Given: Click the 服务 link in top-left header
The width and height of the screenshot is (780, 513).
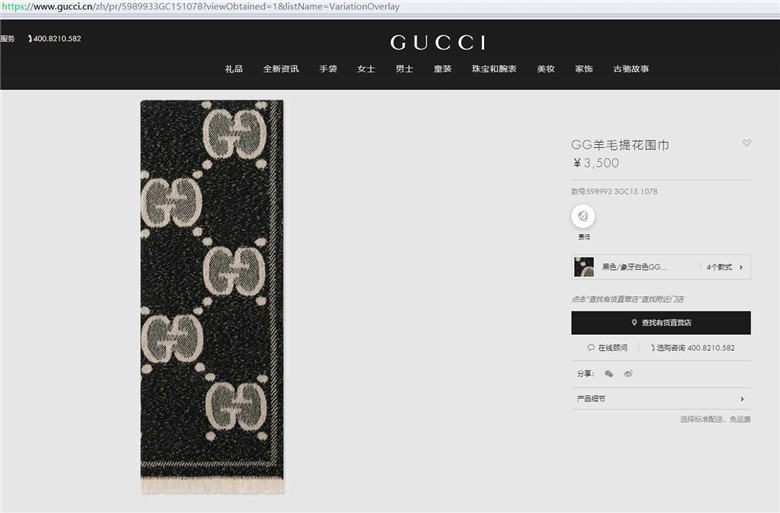Looking at the screenshot, I should 7,38.
